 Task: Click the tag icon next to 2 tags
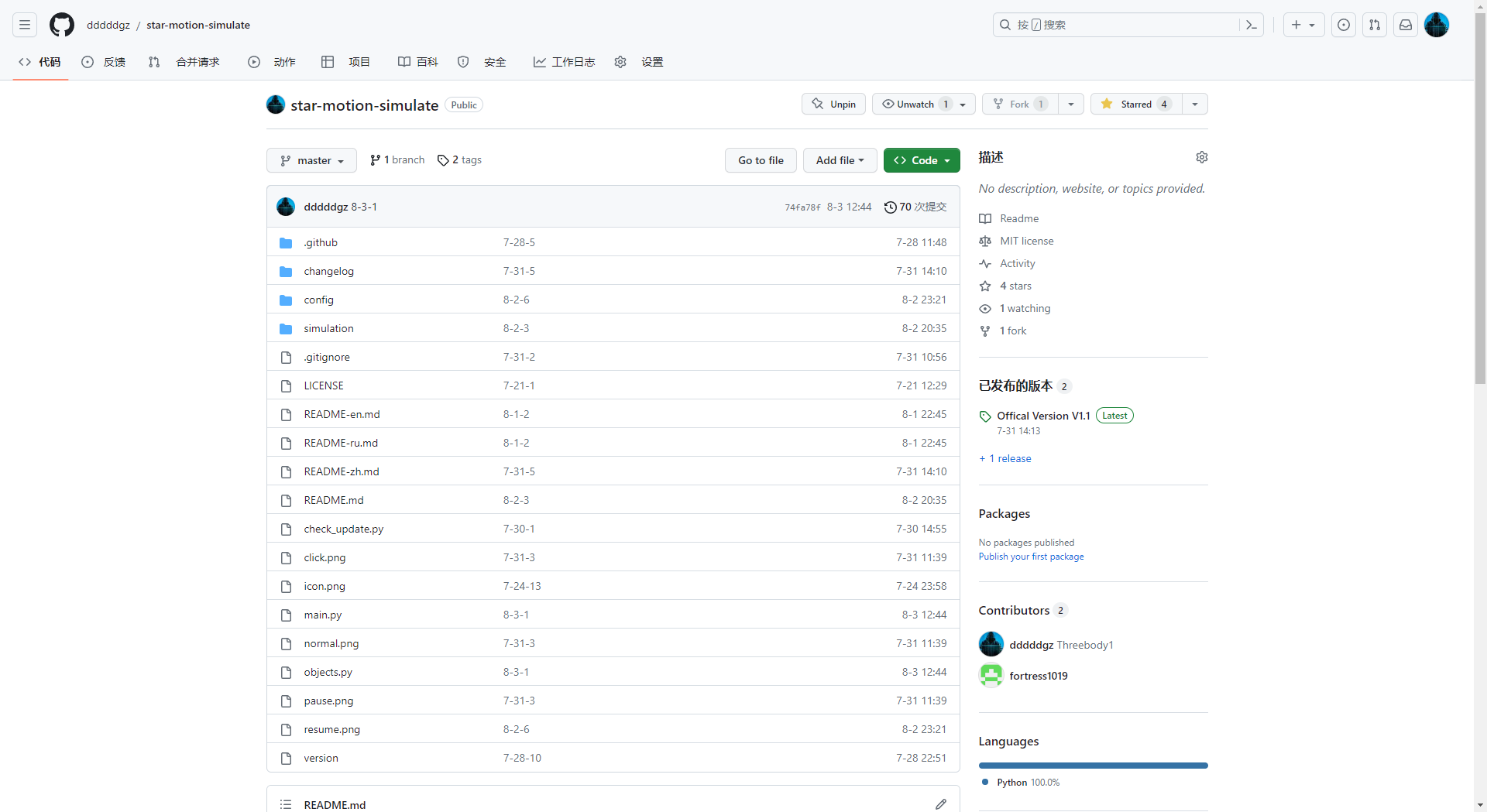tap(443, 160)
